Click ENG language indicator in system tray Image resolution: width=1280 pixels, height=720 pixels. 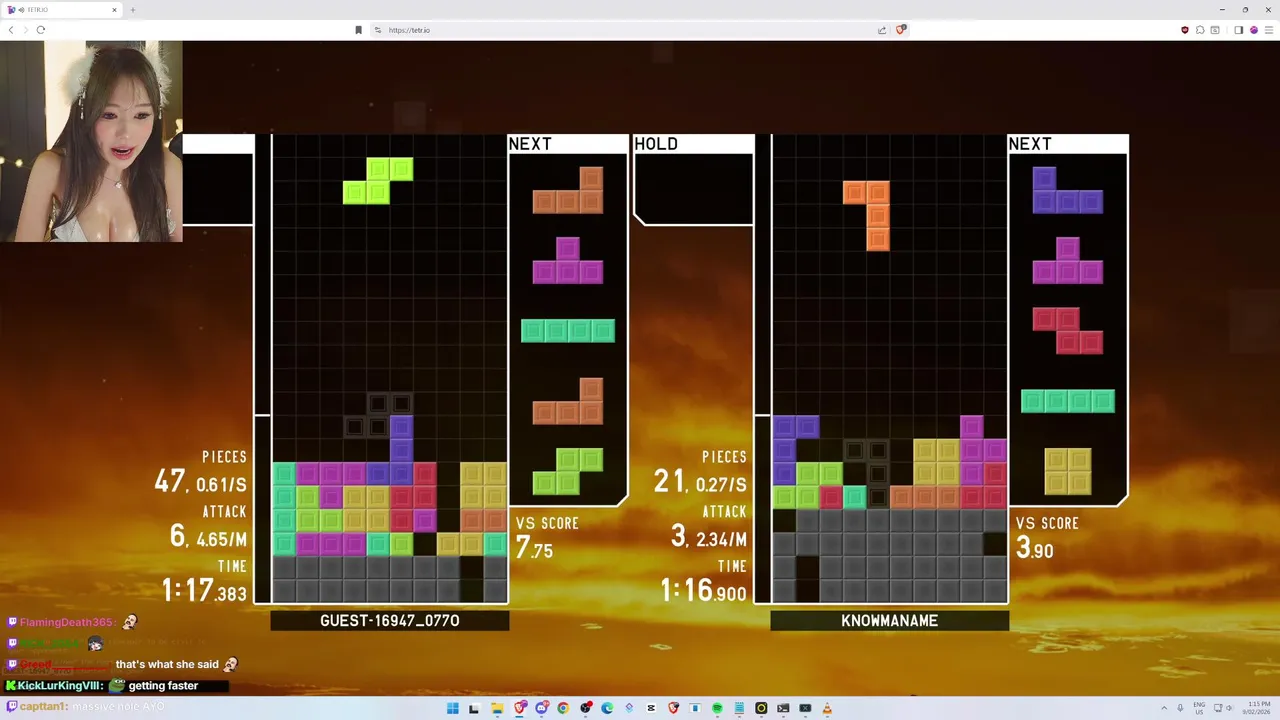coord(1199,708)
